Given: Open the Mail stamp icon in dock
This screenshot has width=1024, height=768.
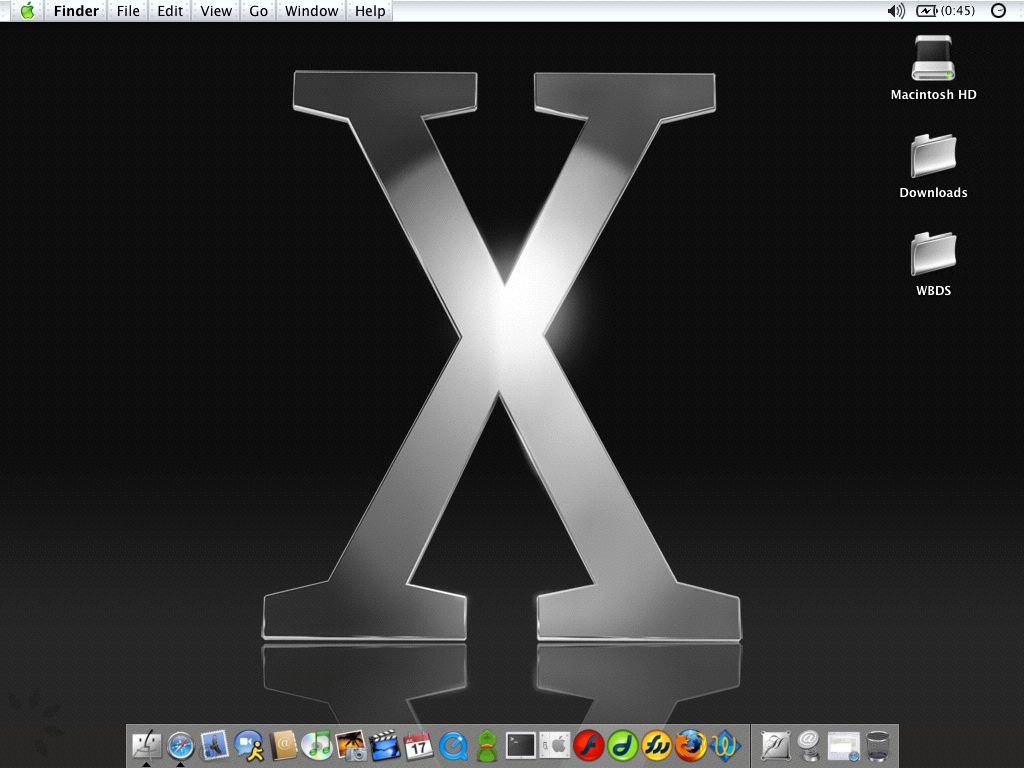Looking at the screenshot, I should 215,745.
